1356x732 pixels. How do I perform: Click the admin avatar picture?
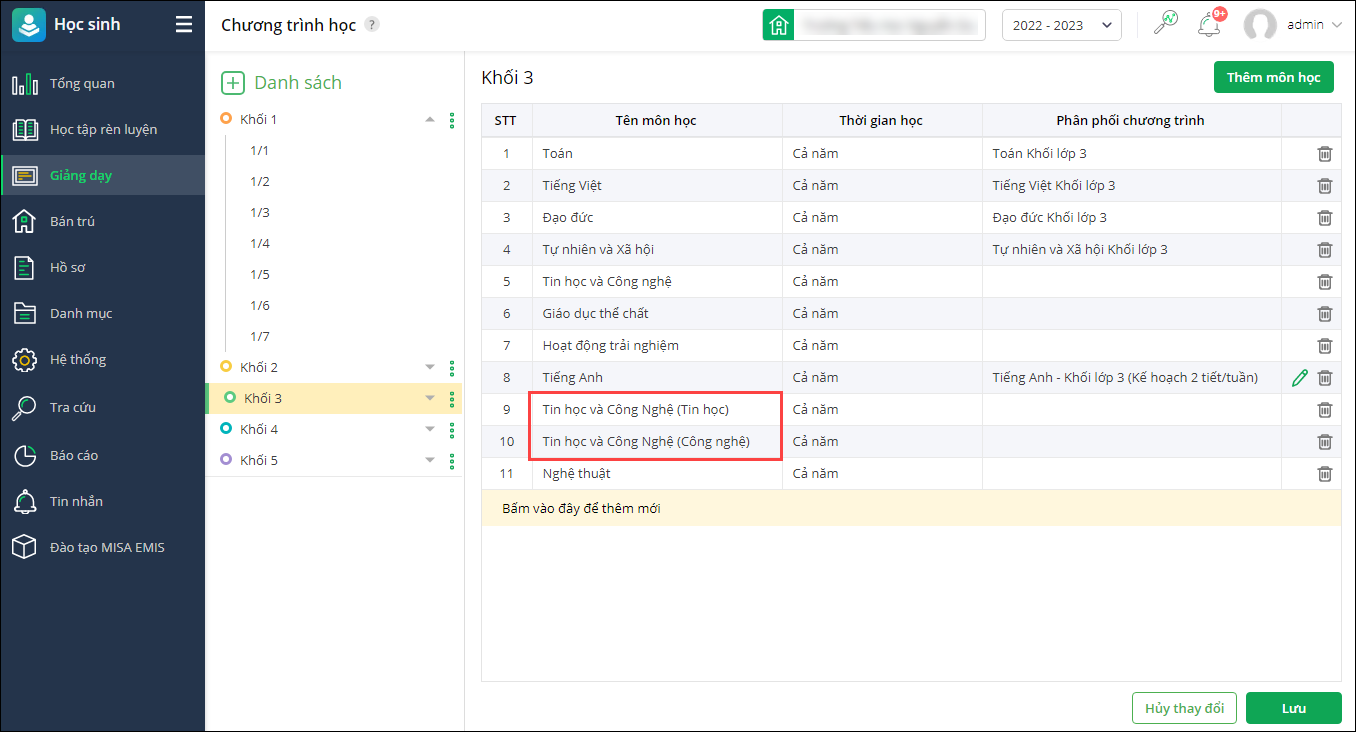coord(1260,25)
